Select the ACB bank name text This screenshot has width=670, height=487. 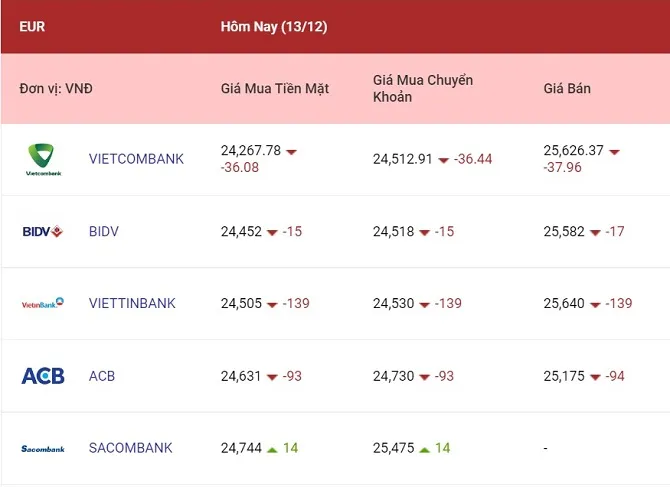[102, 376]
